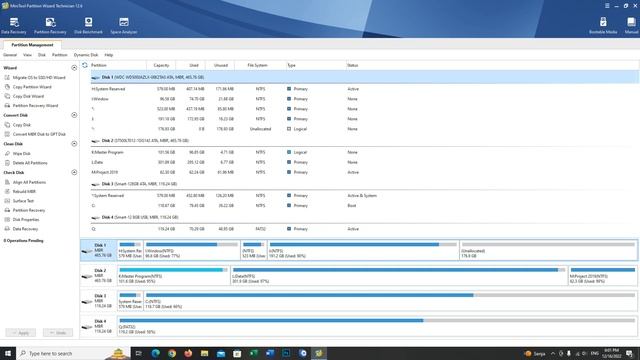Show hidden system tray icons

(553, 353)
